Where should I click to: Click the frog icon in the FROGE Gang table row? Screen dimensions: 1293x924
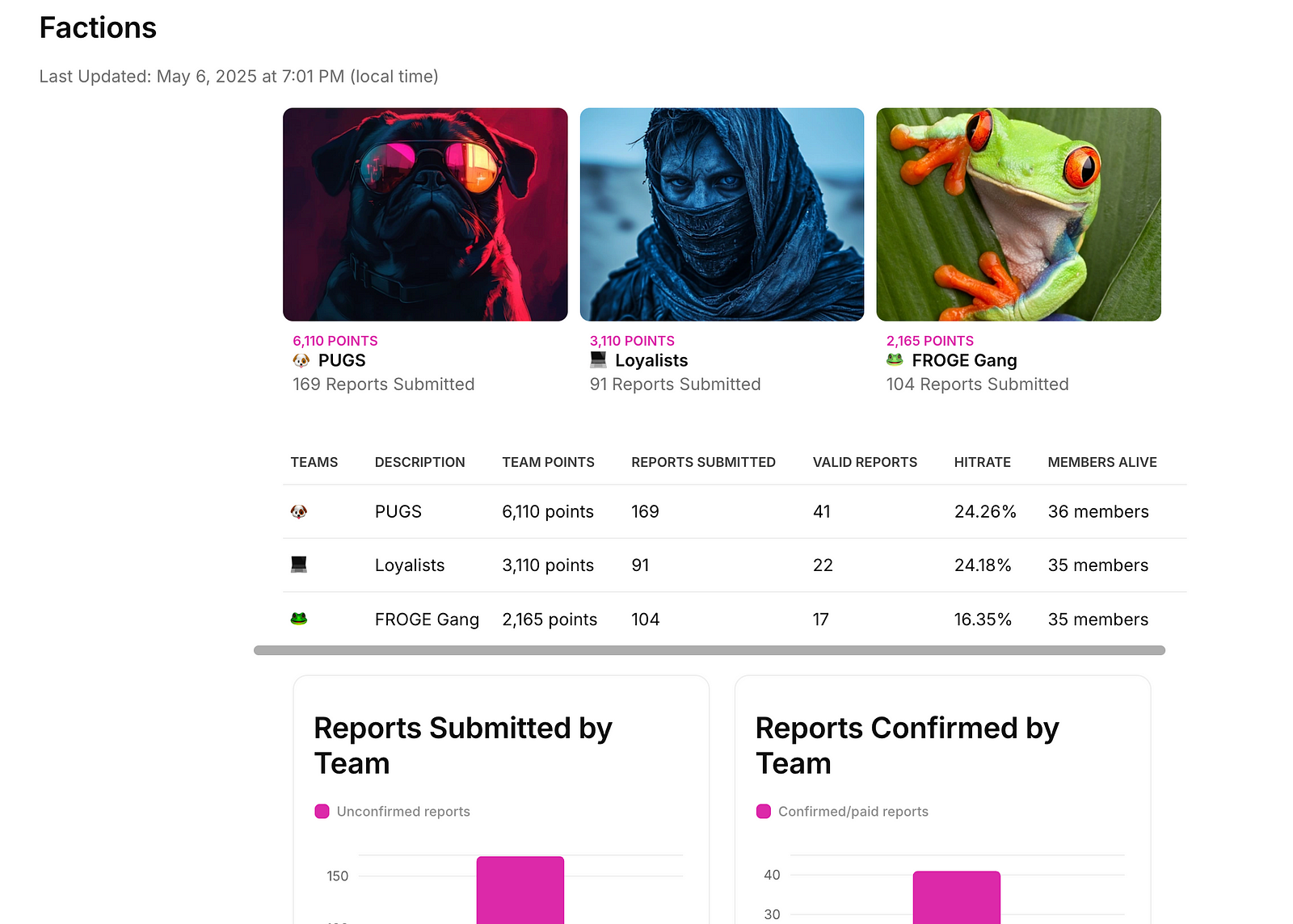299,619
